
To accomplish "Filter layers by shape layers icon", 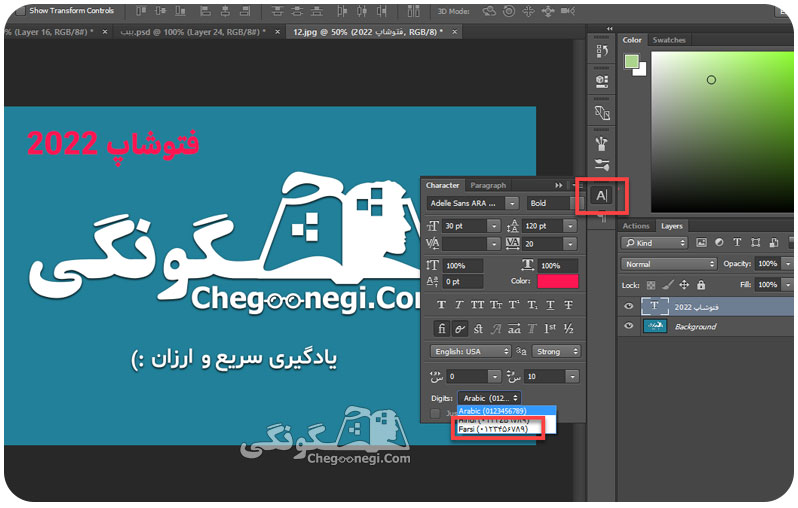I will [756, 243].
